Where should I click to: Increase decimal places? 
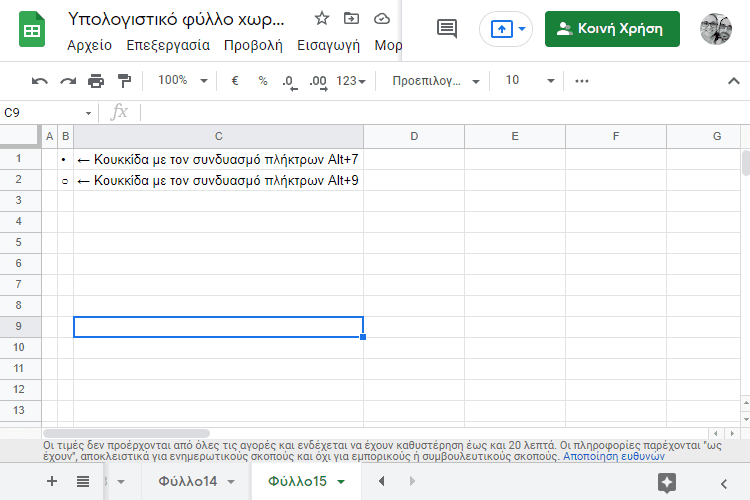point(319,81)
